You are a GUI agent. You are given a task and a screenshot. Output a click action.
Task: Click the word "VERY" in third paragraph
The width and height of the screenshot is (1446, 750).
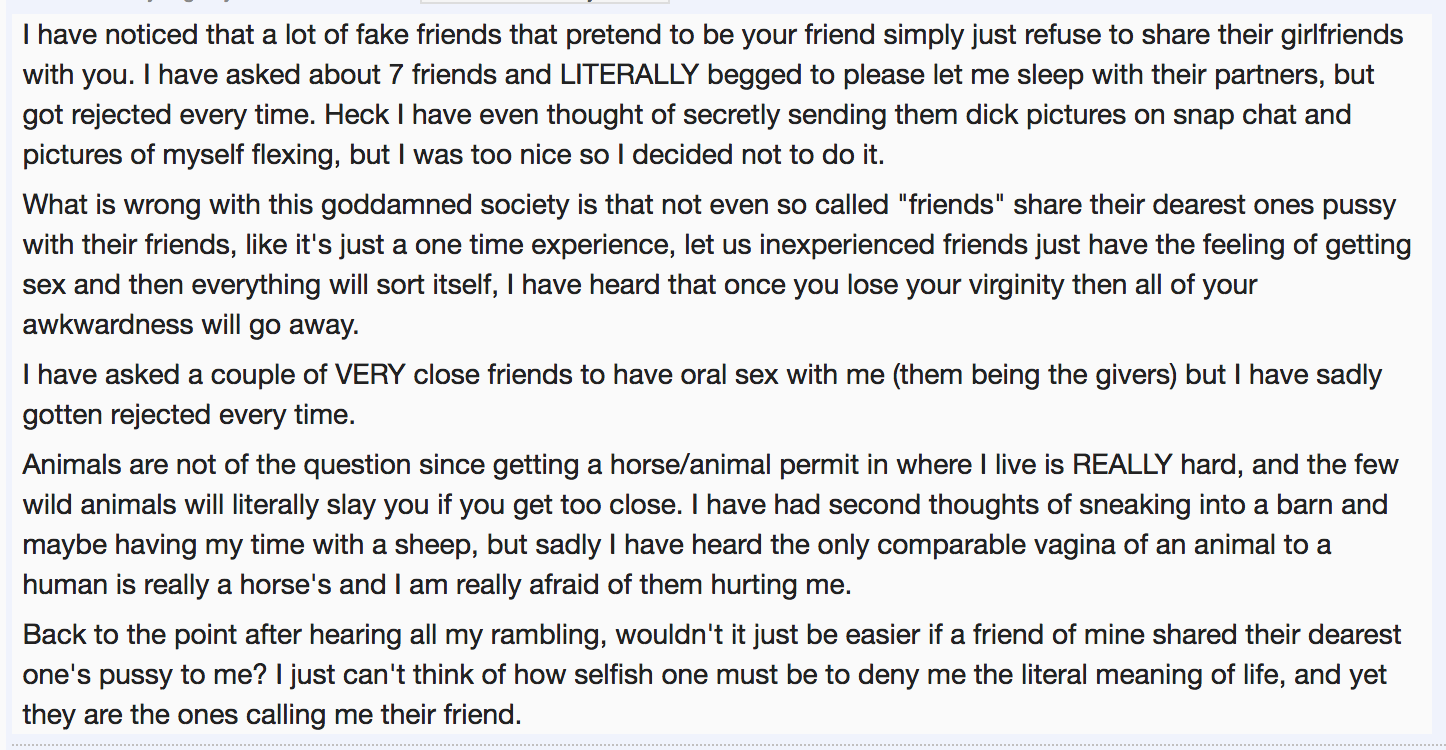pyautogui.click(x=368, y=375)
